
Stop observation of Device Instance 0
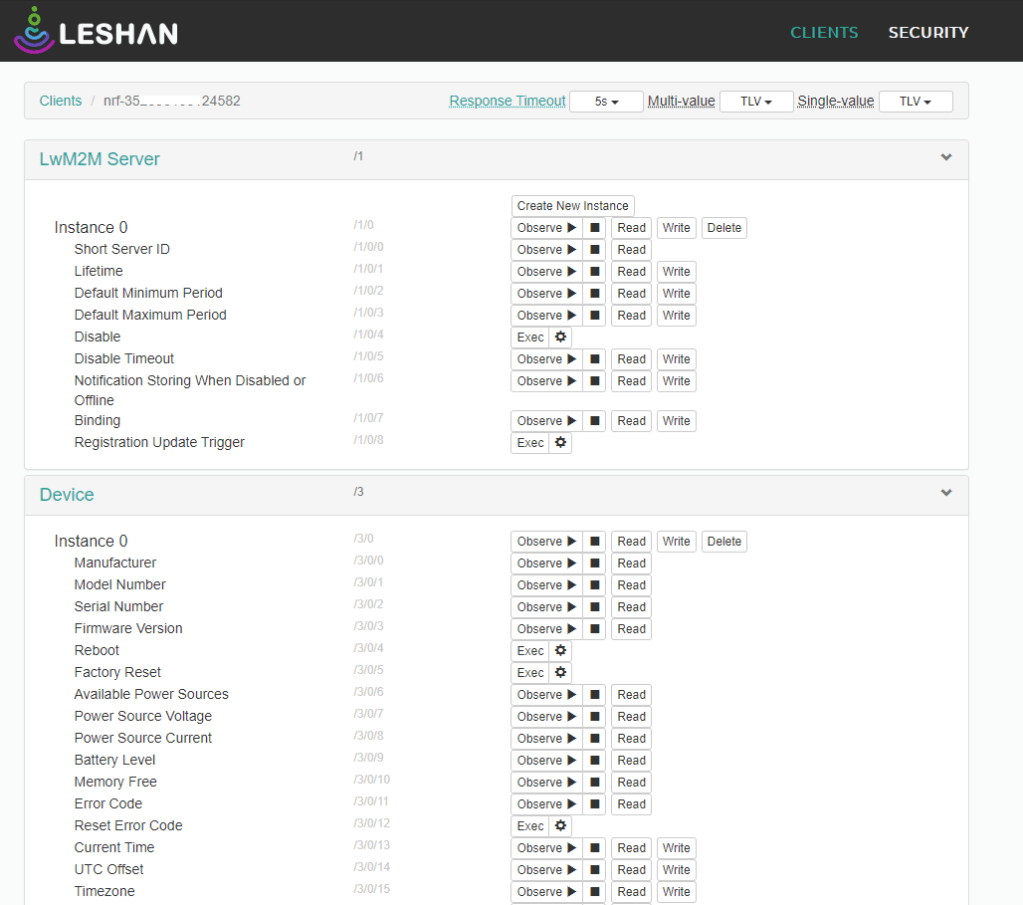pyautogui.click(x=594, y=542)
